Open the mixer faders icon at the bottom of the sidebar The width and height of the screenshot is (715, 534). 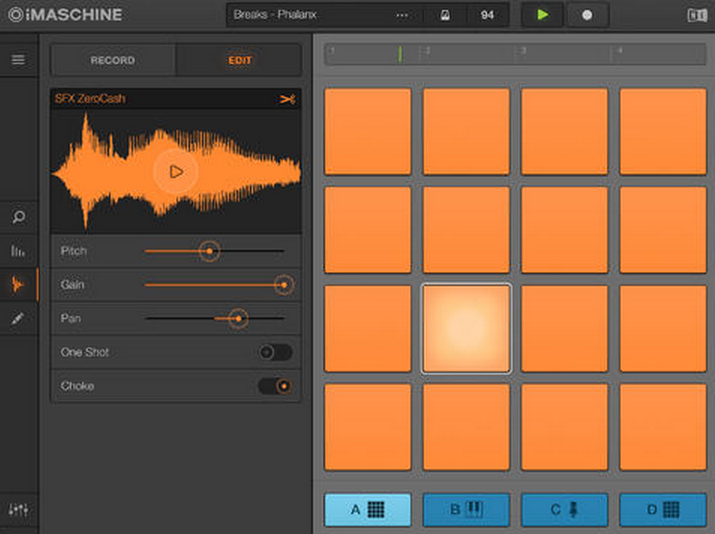(18, 509)
